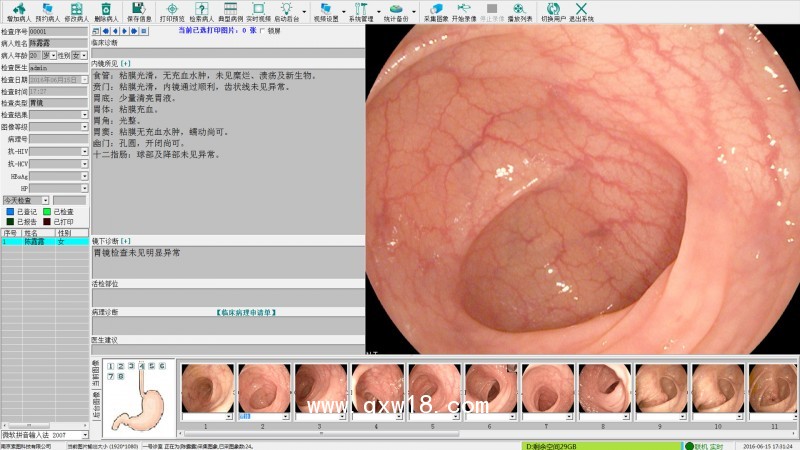This screenshot has height=450, width=800.
Task: Click the blue 已登记 color swatch
Action: [10, 212]
